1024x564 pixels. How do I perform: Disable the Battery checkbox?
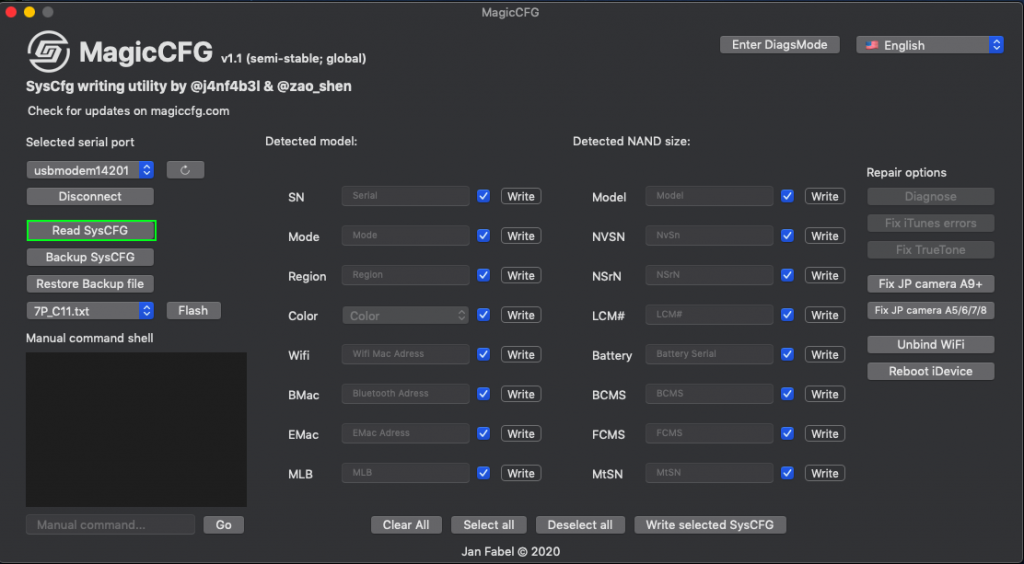[788, 354]
